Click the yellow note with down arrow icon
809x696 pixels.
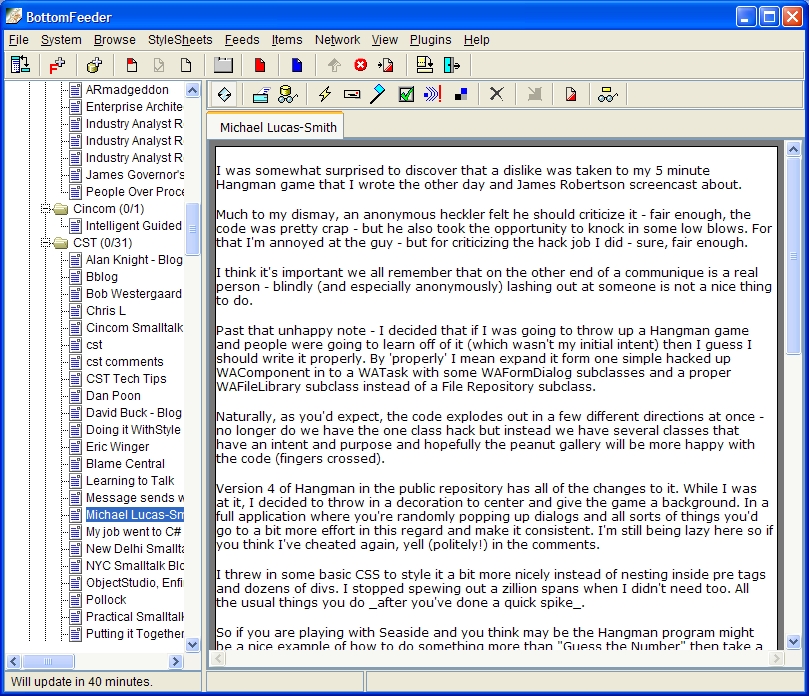pos(425,65)
